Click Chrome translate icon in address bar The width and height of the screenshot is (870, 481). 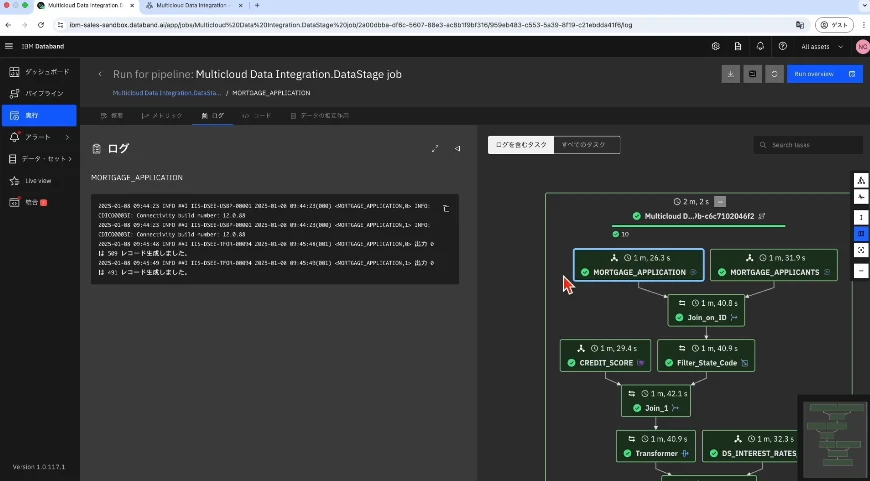[800, 25]
